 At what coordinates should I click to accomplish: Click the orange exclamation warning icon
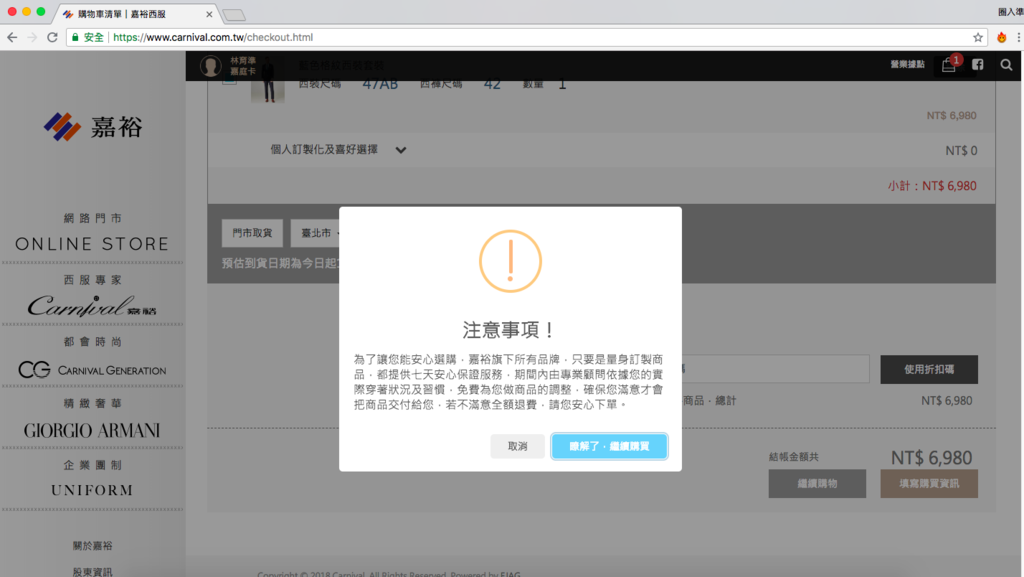(x=511, y=261)
